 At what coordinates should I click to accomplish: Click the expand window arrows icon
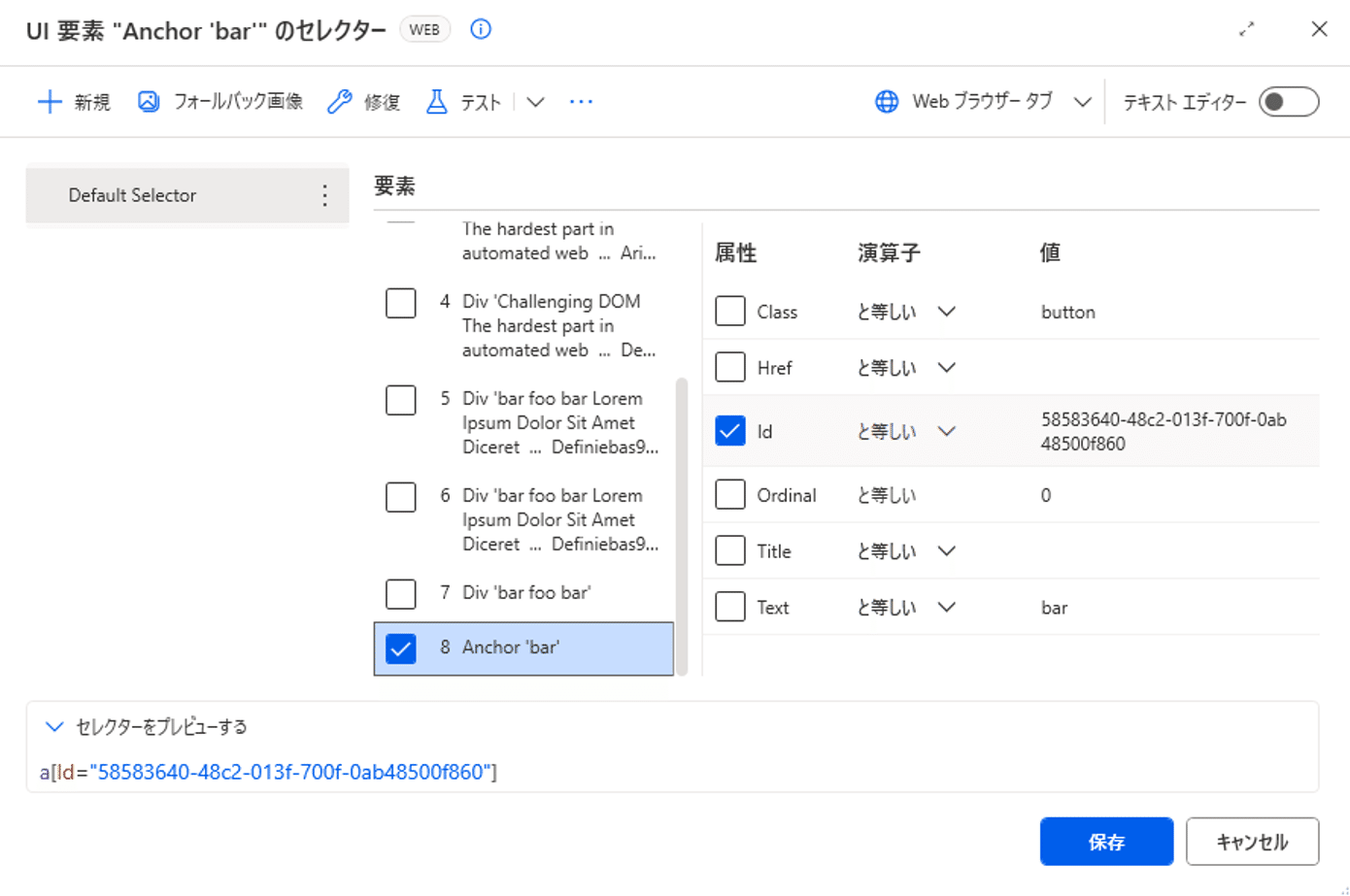pos(1247,29)
